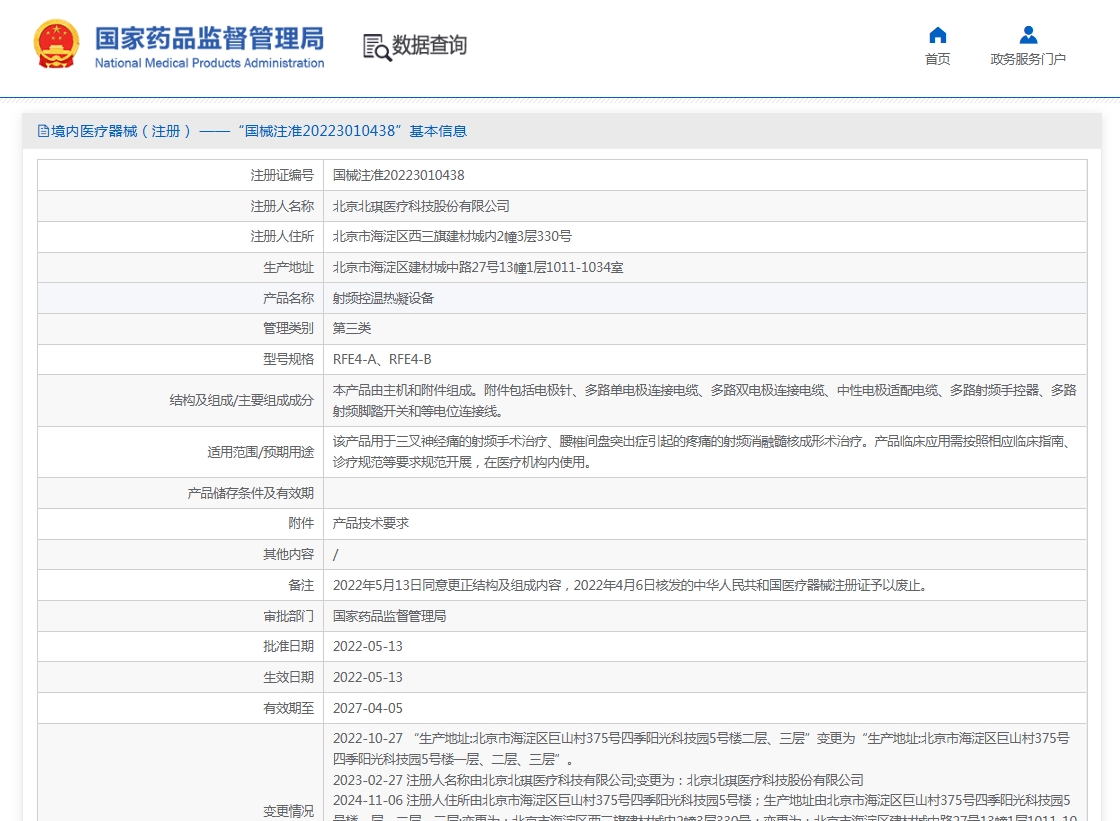The height and width of the screenshot is (821, 1120).
Task: Click National Medical Products Administration text
Action: pyautogui.click(x=209, y=63)
